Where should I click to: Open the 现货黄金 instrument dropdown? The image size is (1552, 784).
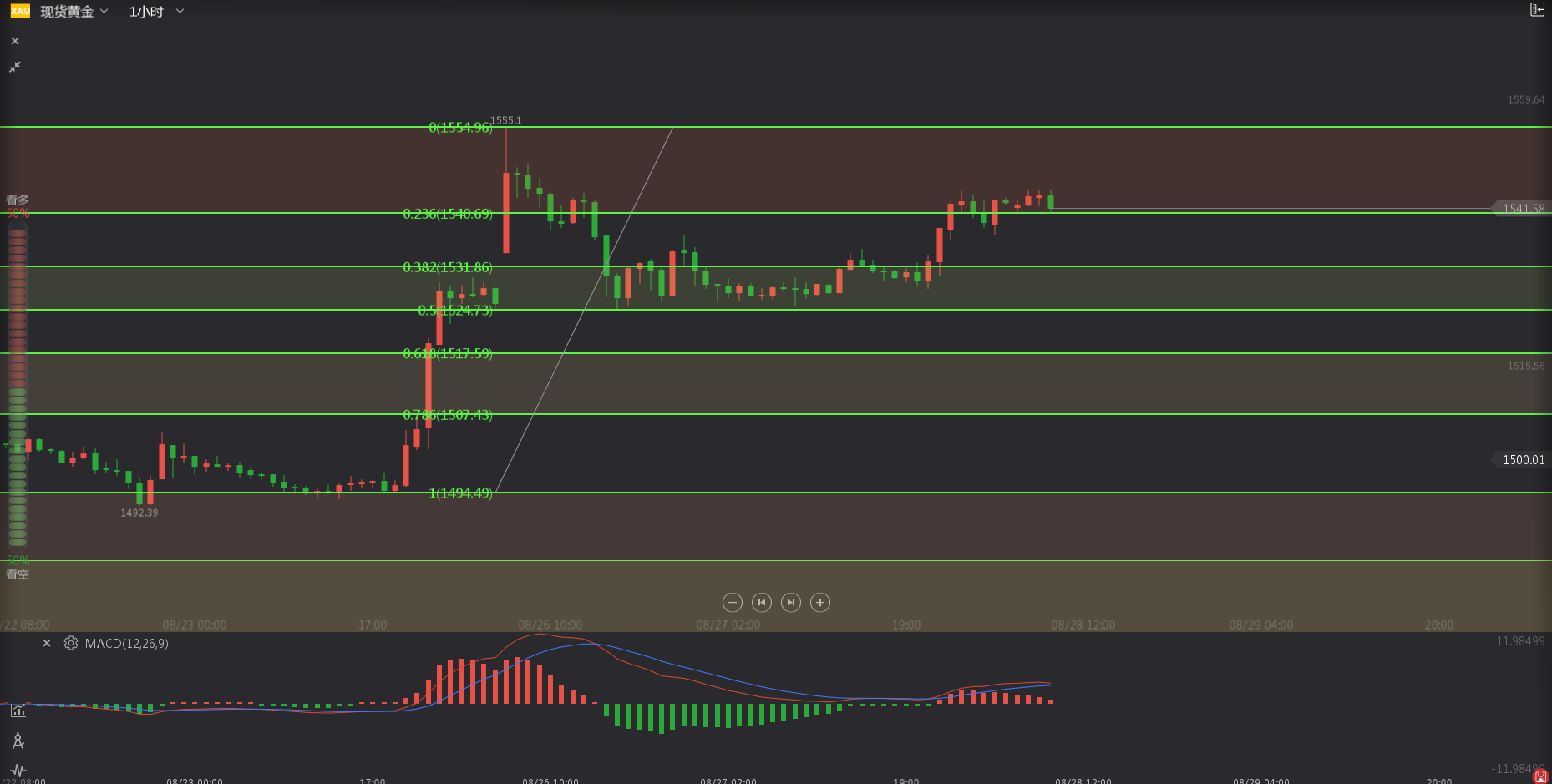[74, 12]
